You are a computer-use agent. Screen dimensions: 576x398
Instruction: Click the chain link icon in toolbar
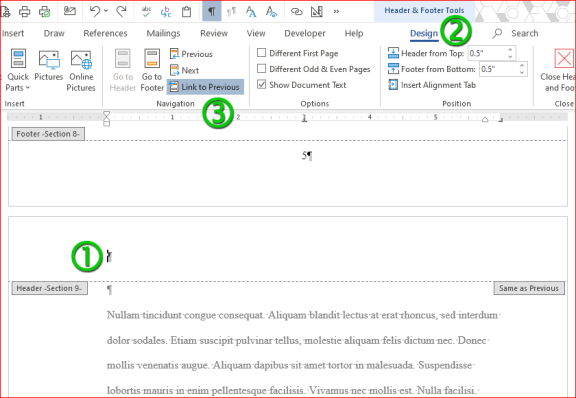pos(296,11)
